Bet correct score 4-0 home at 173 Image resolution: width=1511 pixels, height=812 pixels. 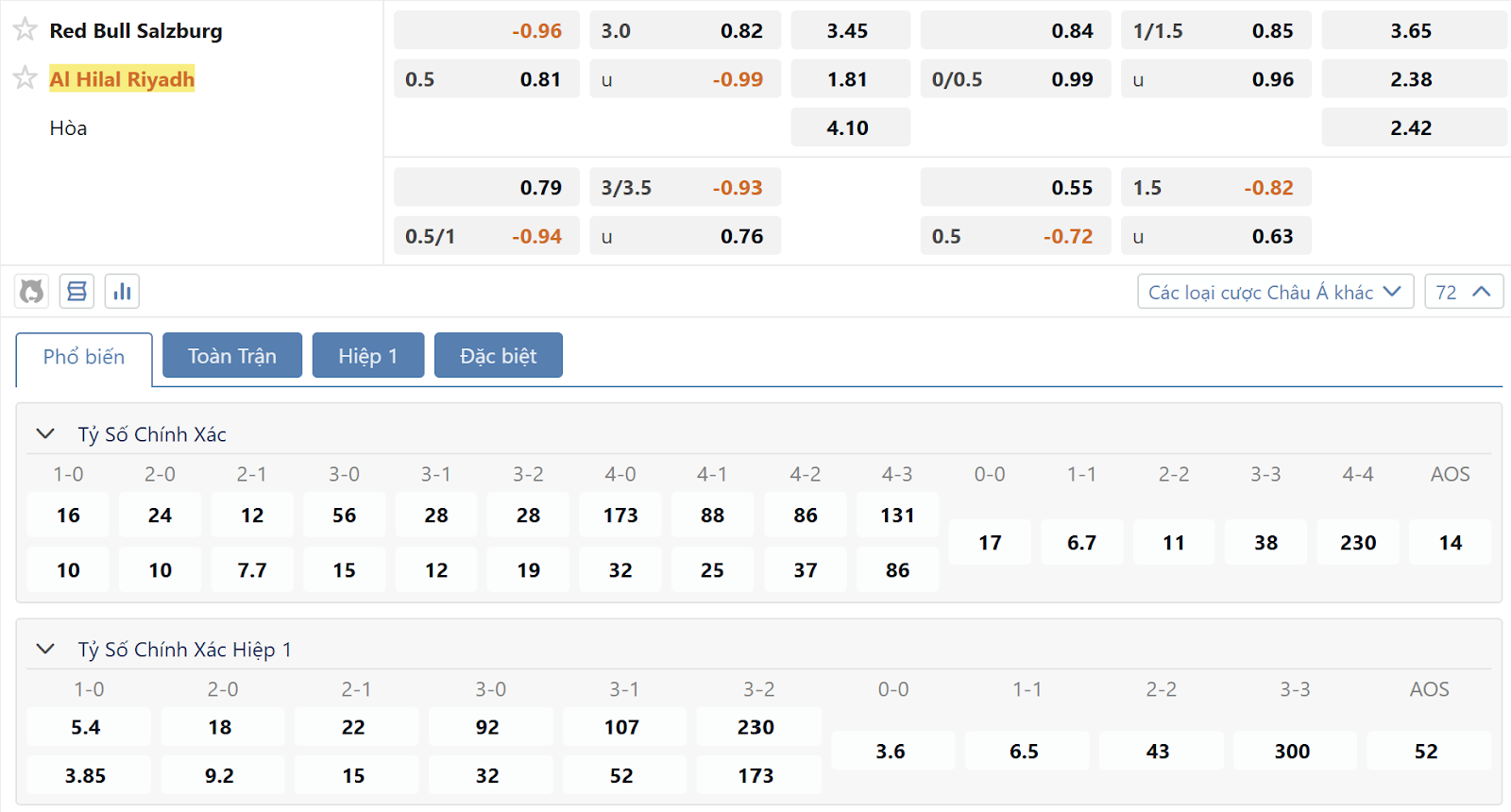[620, 516]
